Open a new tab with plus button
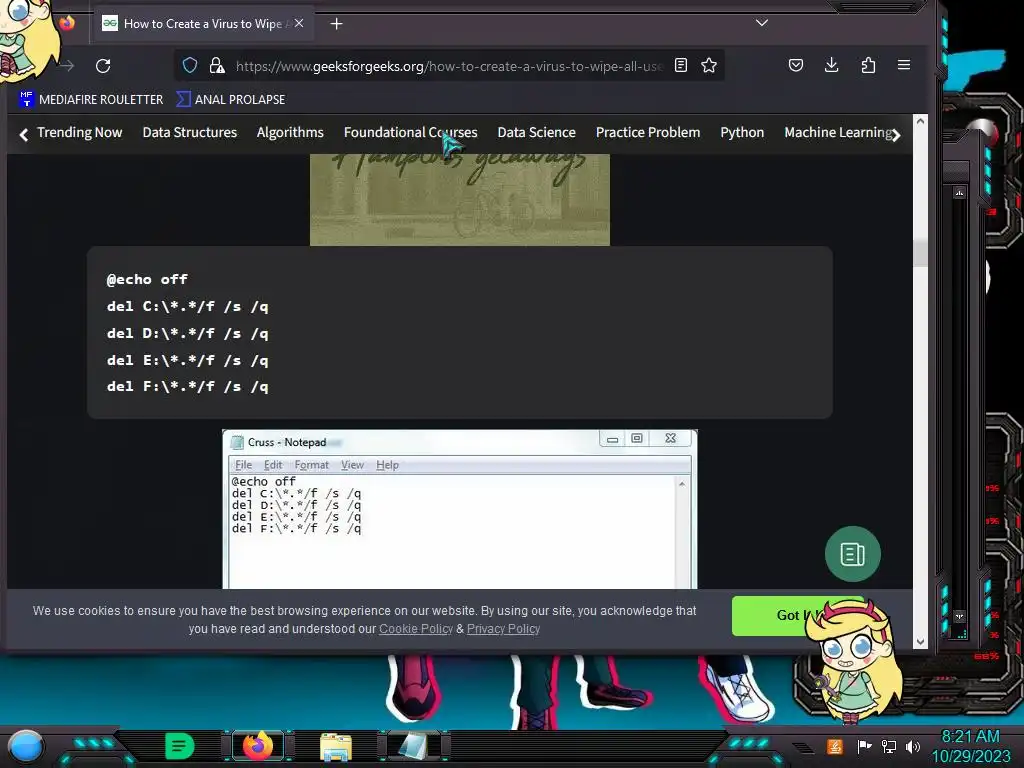This screenshot has width=1024, height=768. (336, 24)
